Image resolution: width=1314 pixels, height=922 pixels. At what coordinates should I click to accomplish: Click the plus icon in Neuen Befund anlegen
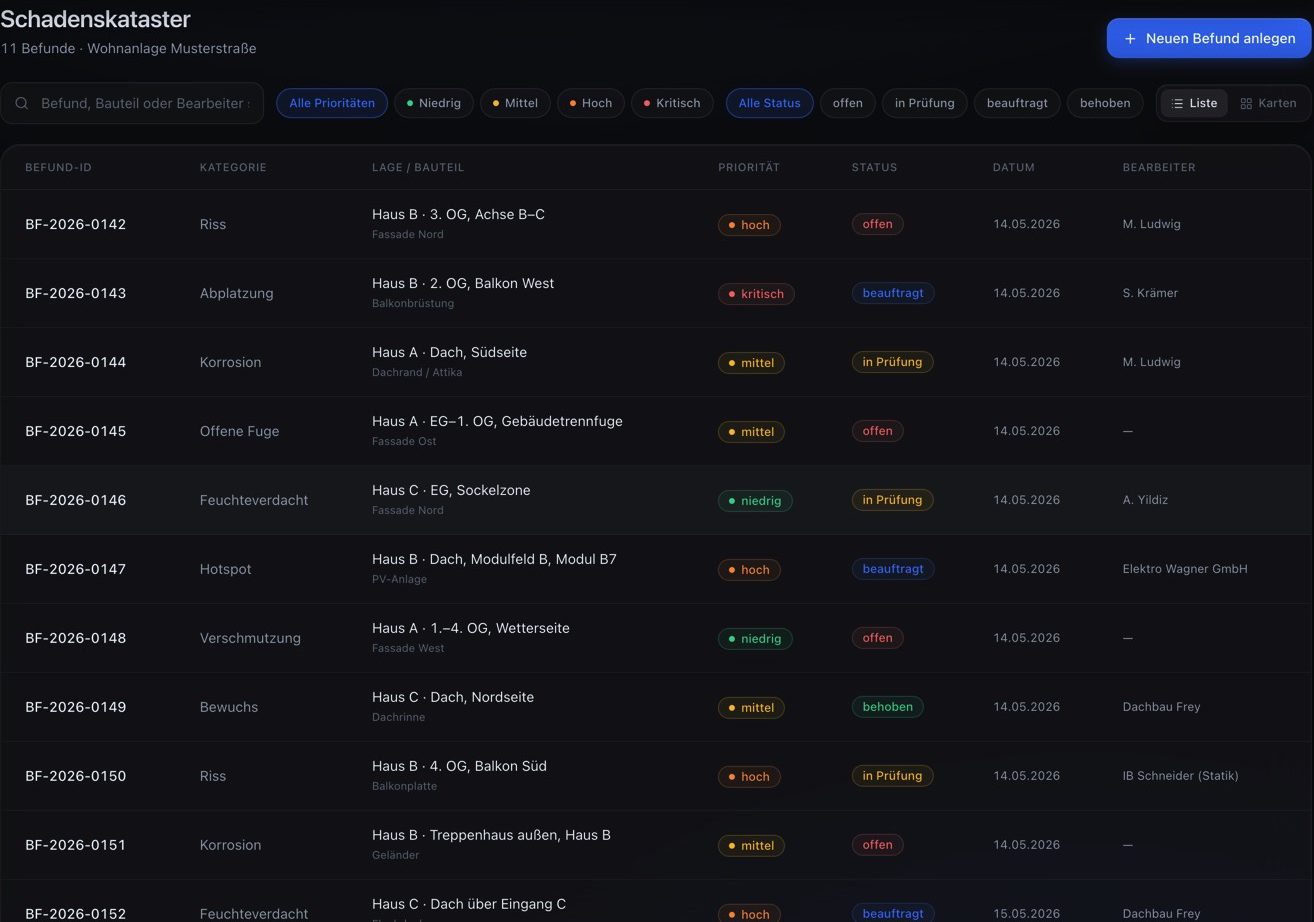coord(1130,38)
